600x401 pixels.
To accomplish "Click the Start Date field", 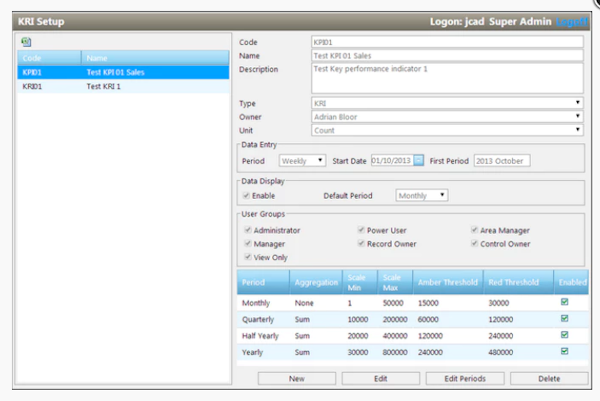I will 393,161.
